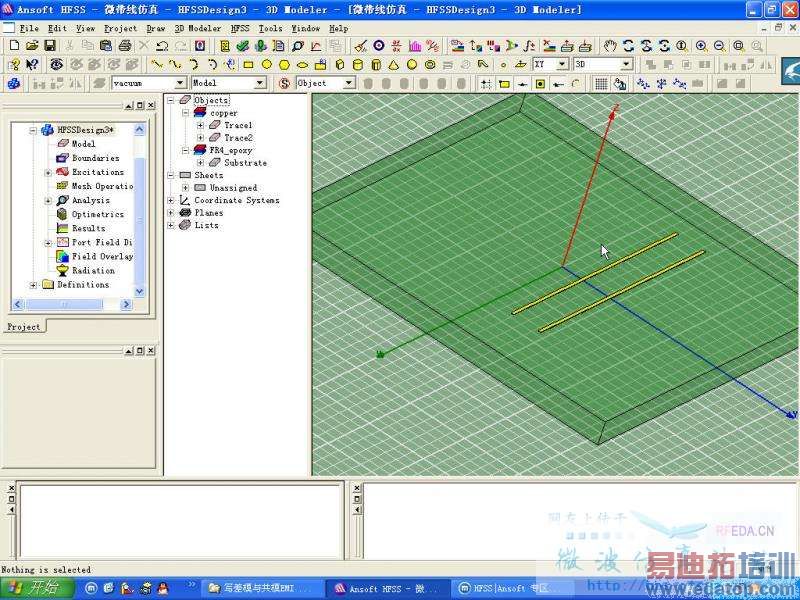Open the vacuum material dropdown
Viewport: 800px width, 600px height.
click(x=180, y=83)
